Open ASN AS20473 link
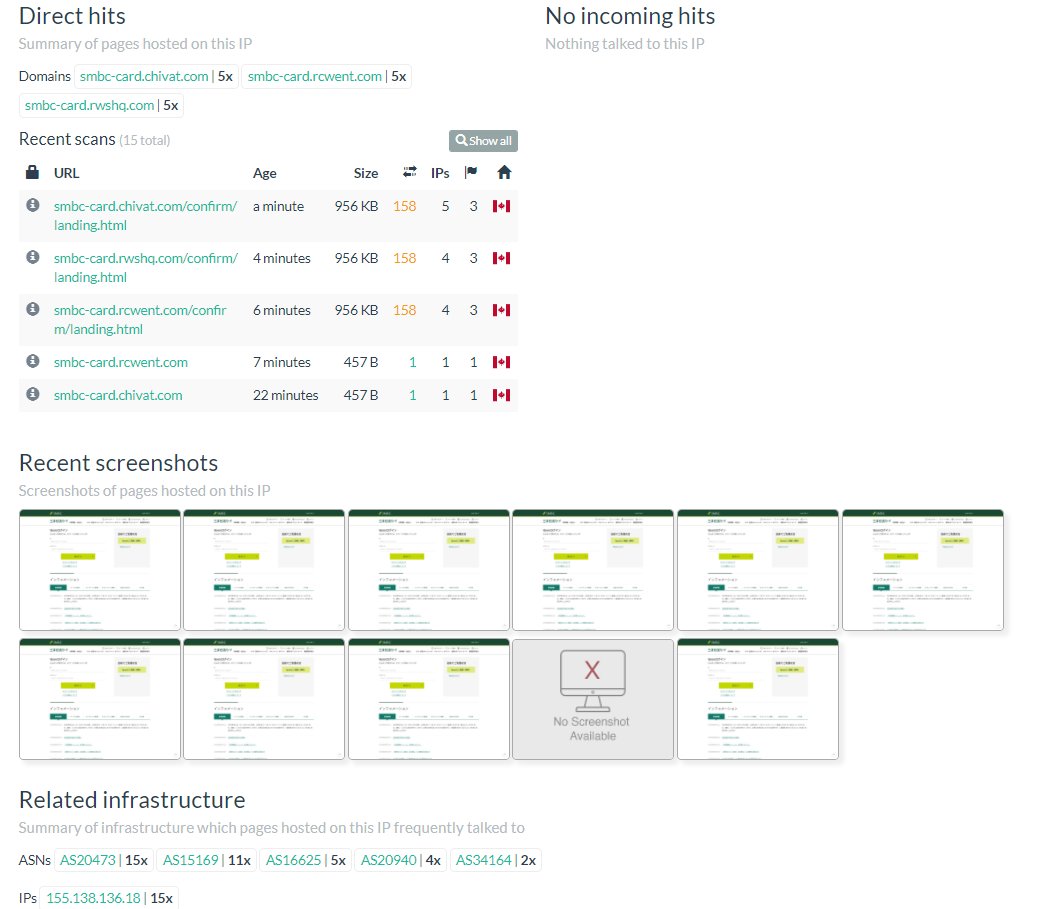Screen dimensions: 1064x909 coord(88,860)
